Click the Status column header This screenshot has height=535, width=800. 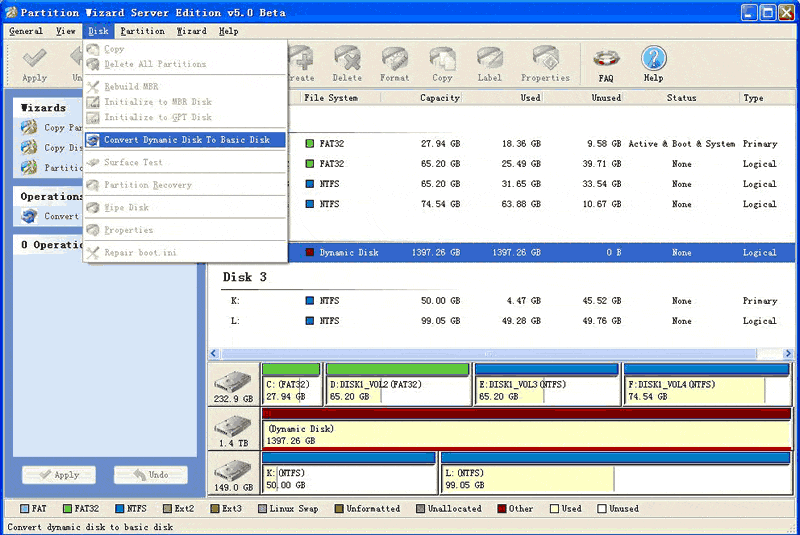pos(681,97)
